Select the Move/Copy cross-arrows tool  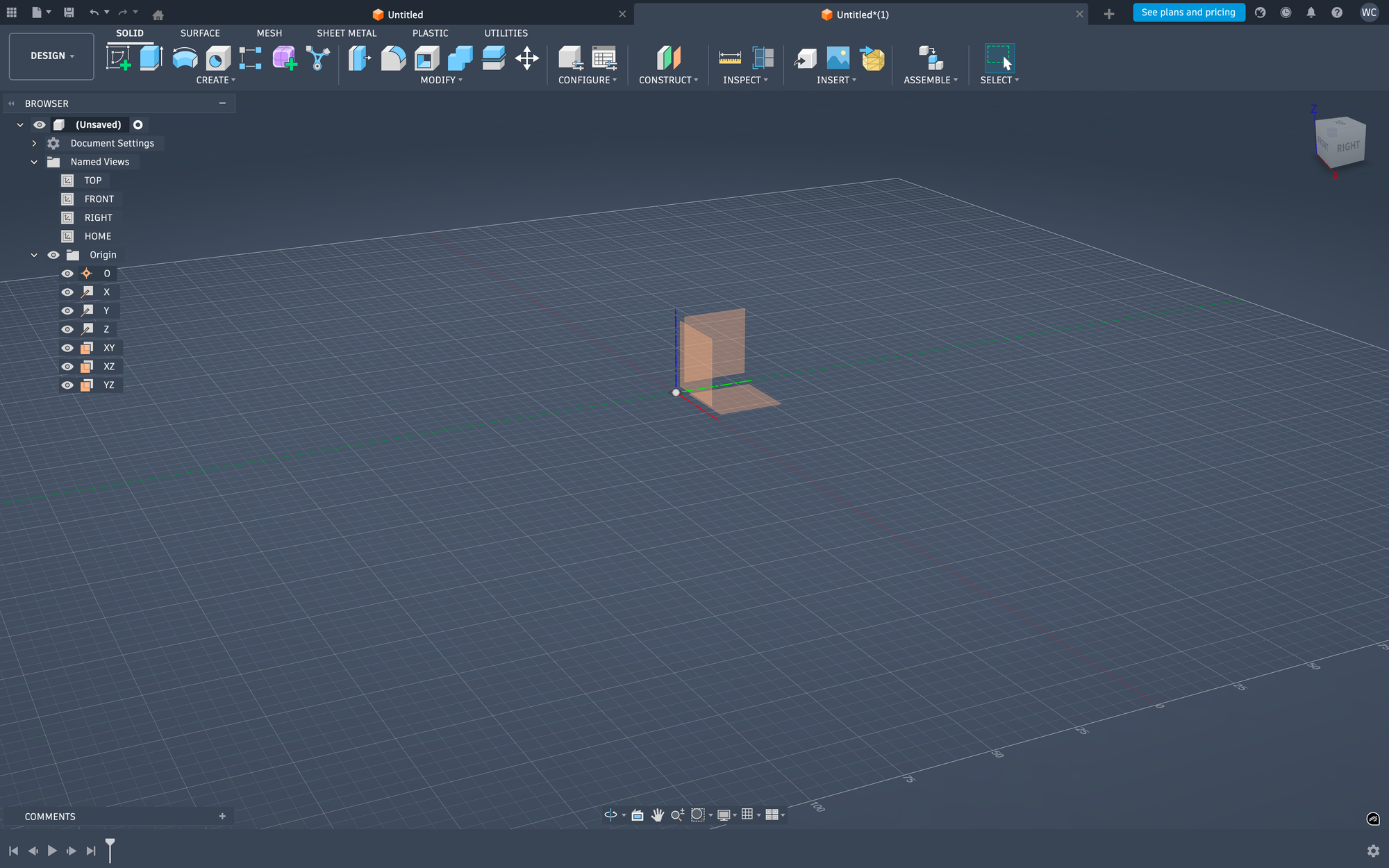527,58
